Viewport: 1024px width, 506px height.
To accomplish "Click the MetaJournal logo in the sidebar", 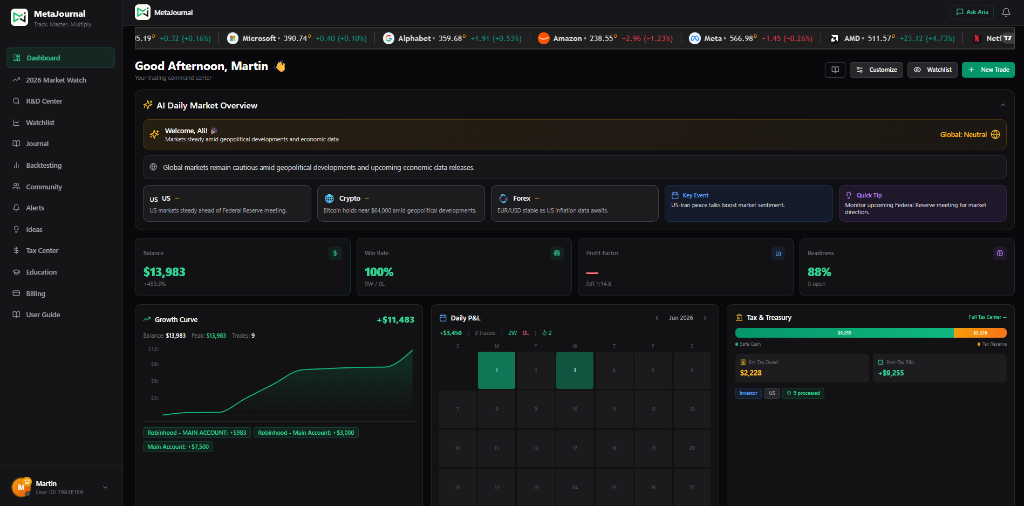I will (20, 18).
